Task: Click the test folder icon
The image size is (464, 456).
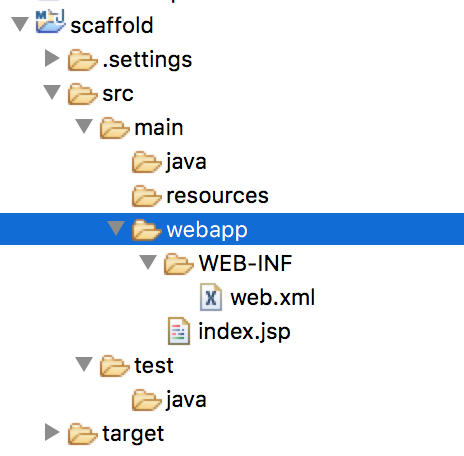Action: coord(115,366)
